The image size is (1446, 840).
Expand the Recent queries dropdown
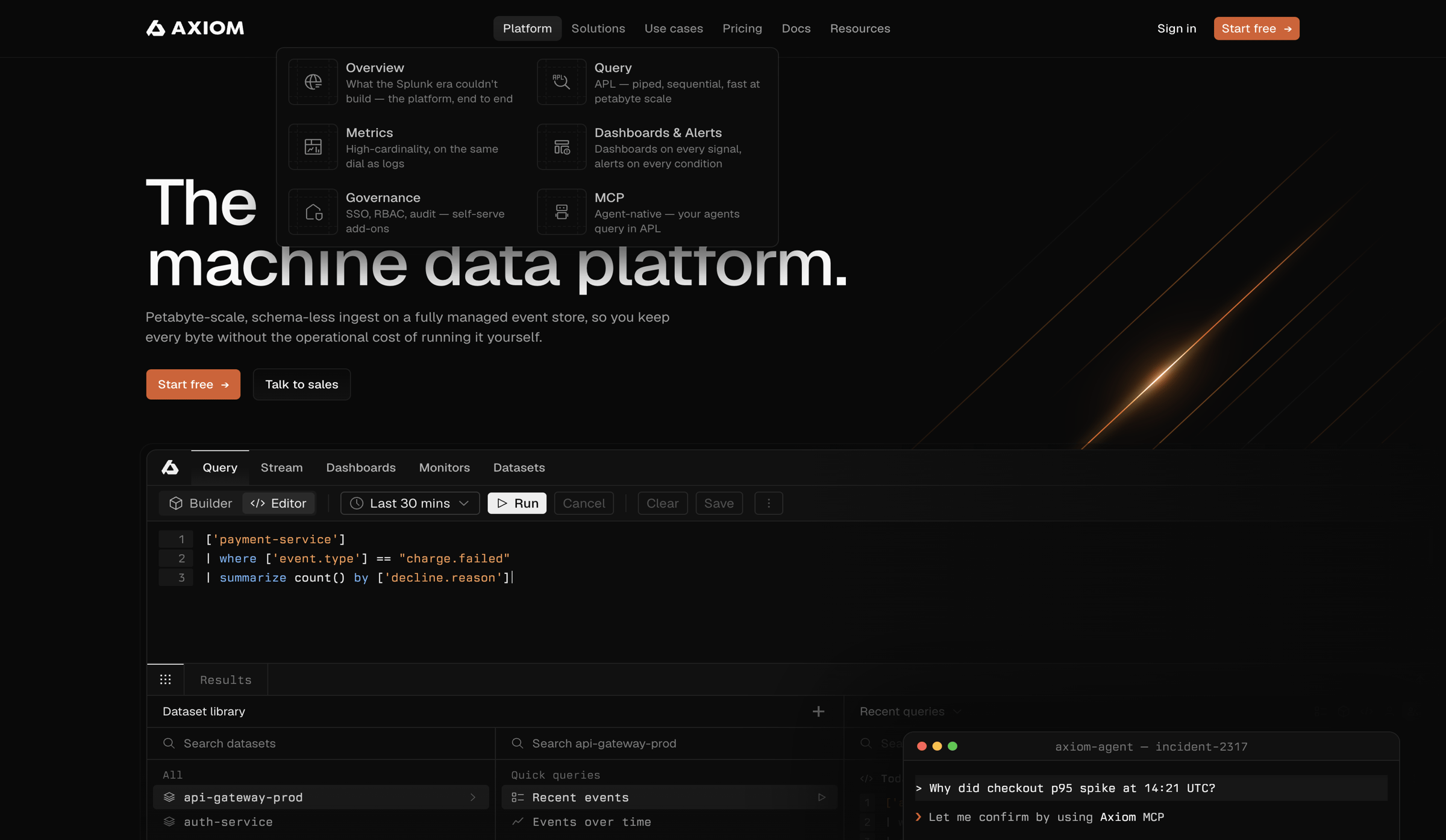(x=910, y=712)
